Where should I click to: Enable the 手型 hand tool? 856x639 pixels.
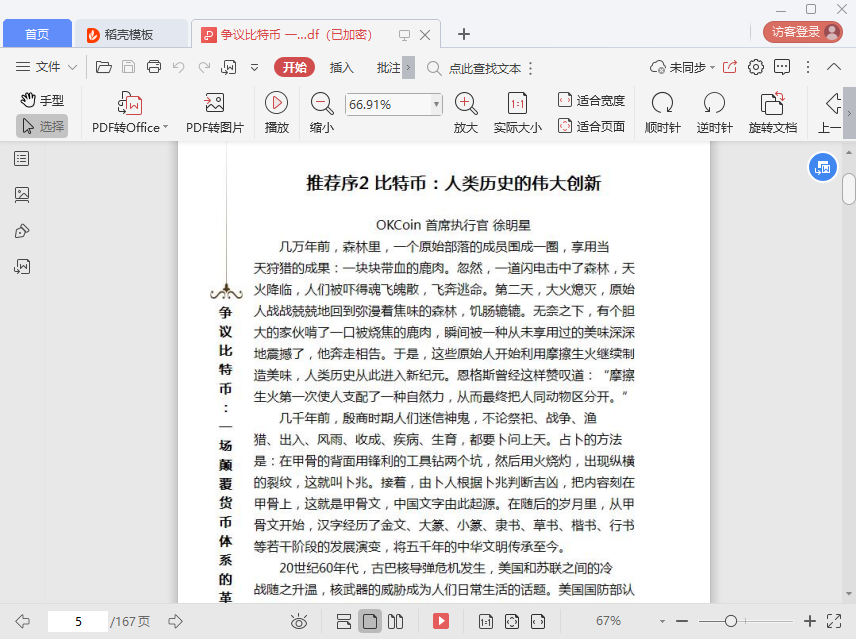(x=42, y=100)
